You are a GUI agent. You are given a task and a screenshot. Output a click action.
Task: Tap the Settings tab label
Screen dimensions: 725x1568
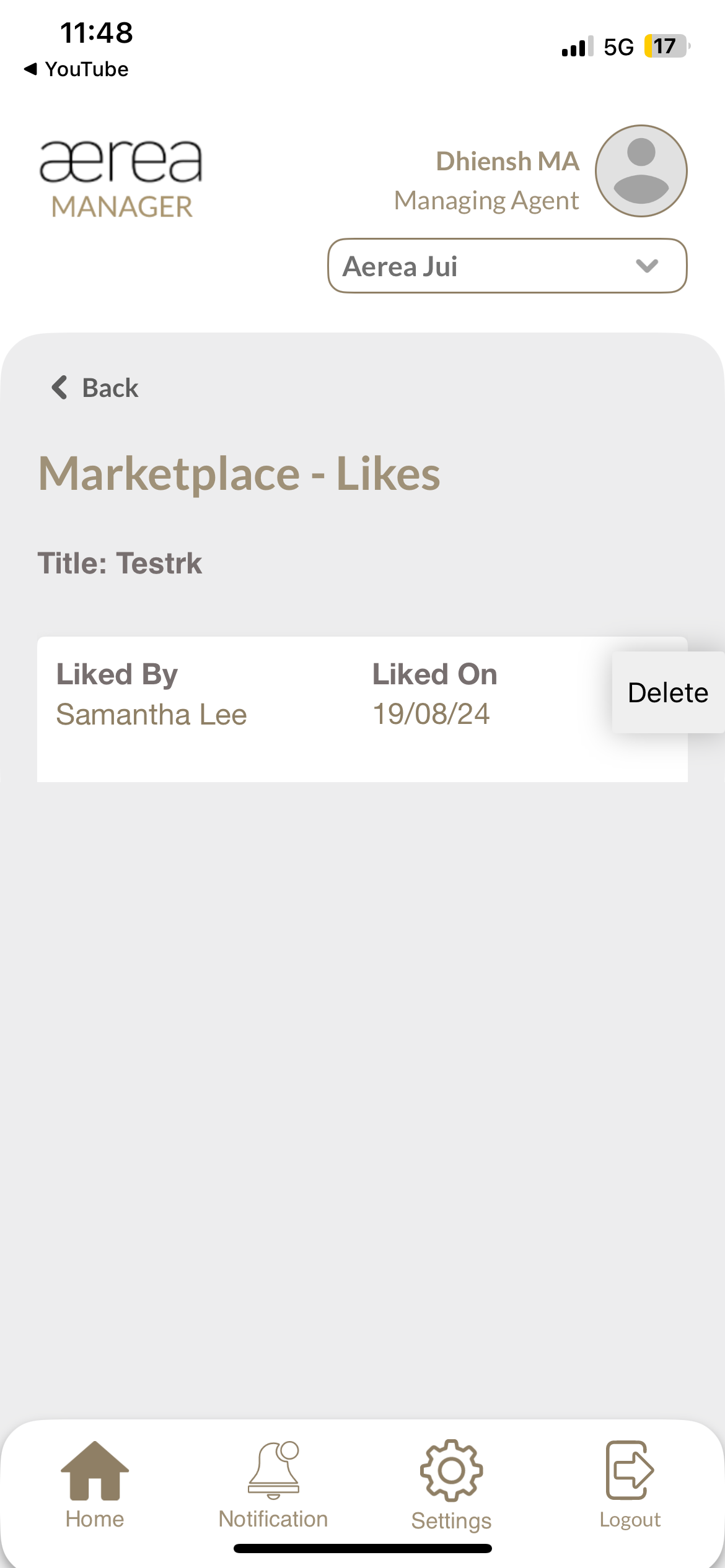pyautogui.click(x=451, y=1521)
